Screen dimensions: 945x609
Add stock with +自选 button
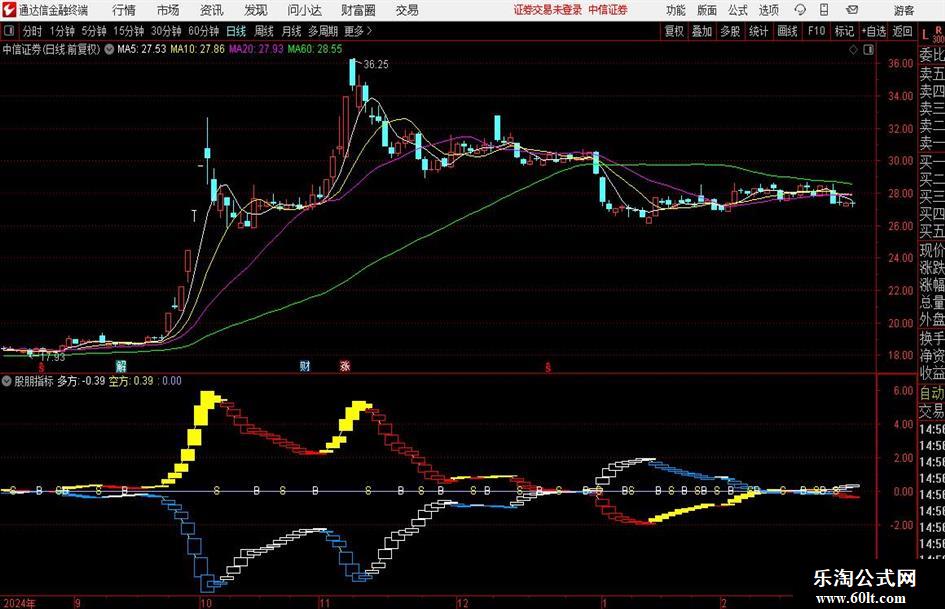coord(874,31)
